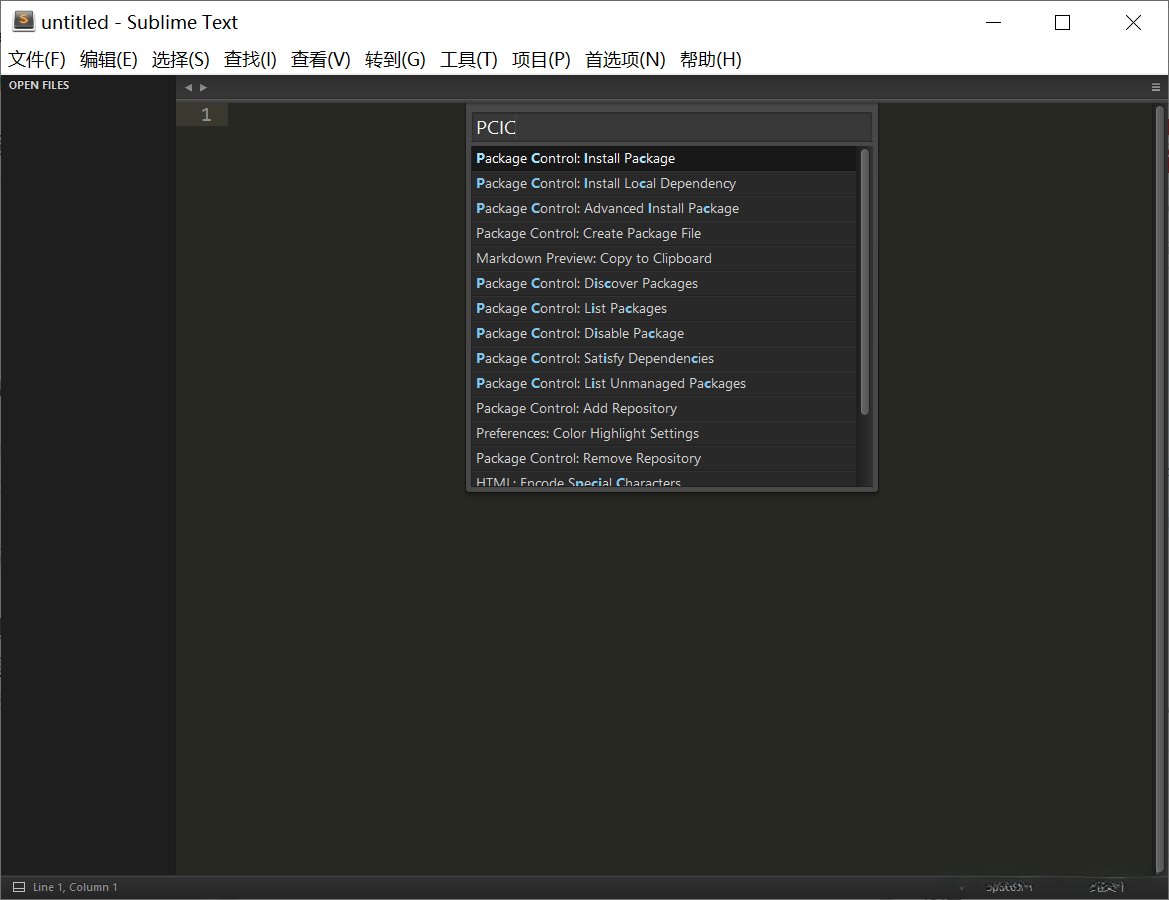Click the Sublime Text title bar icon
This screenshot has width=1169, height=900.
coord(24,22)
